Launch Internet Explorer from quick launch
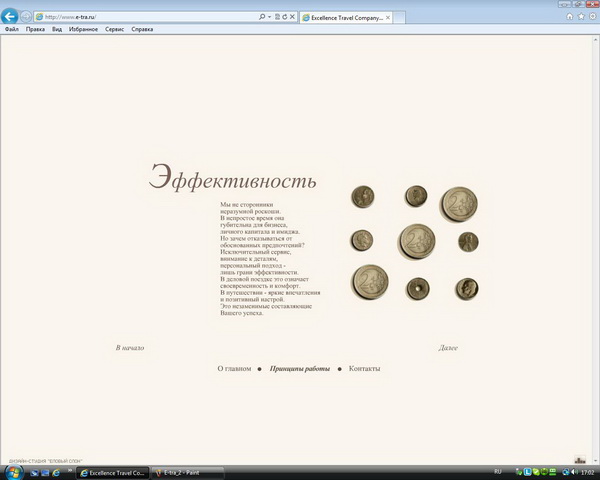Image resolution: width=600 pixels, height=480 pixels. [56, 473]
